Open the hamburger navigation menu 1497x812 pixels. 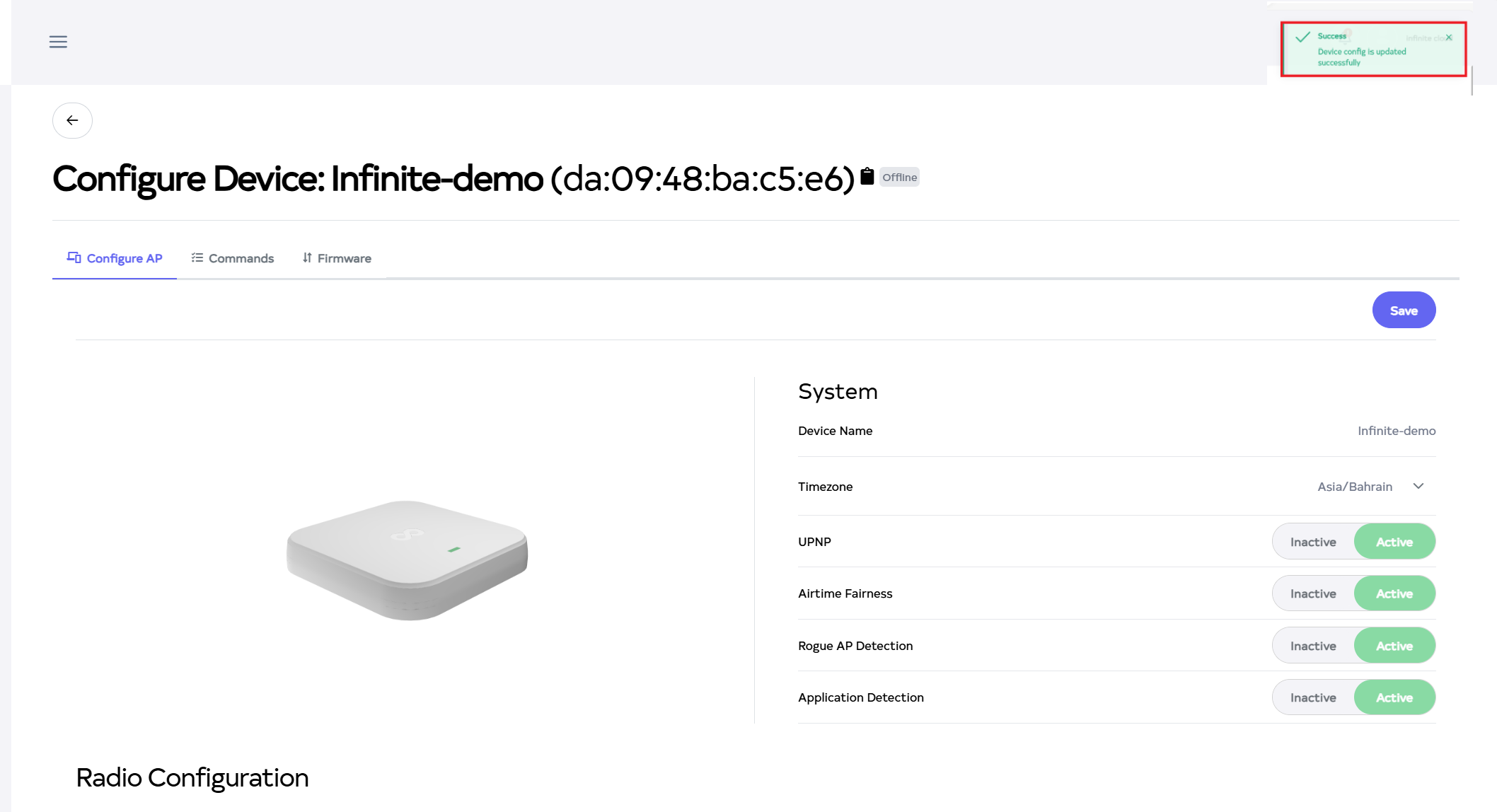[x=58, y=42]
